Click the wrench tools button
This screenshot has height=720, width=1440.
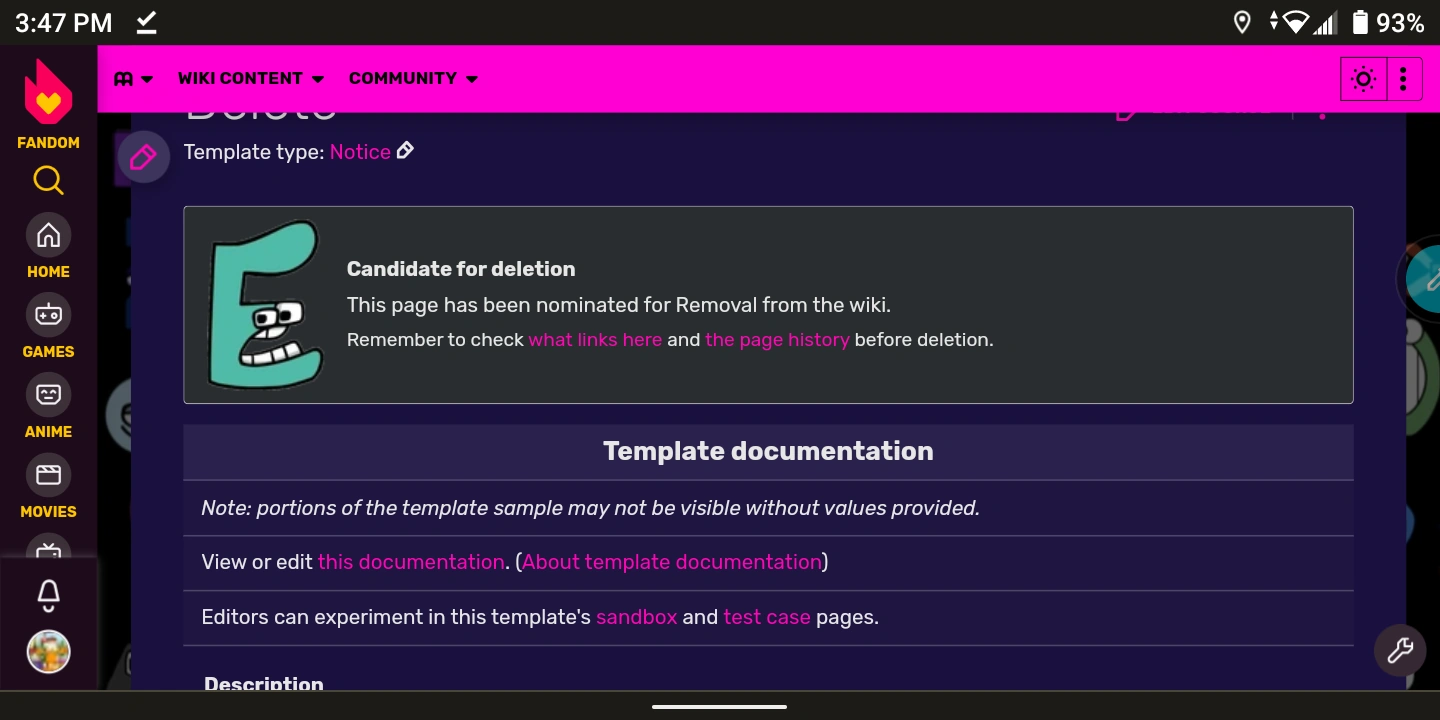(1400, 651)
